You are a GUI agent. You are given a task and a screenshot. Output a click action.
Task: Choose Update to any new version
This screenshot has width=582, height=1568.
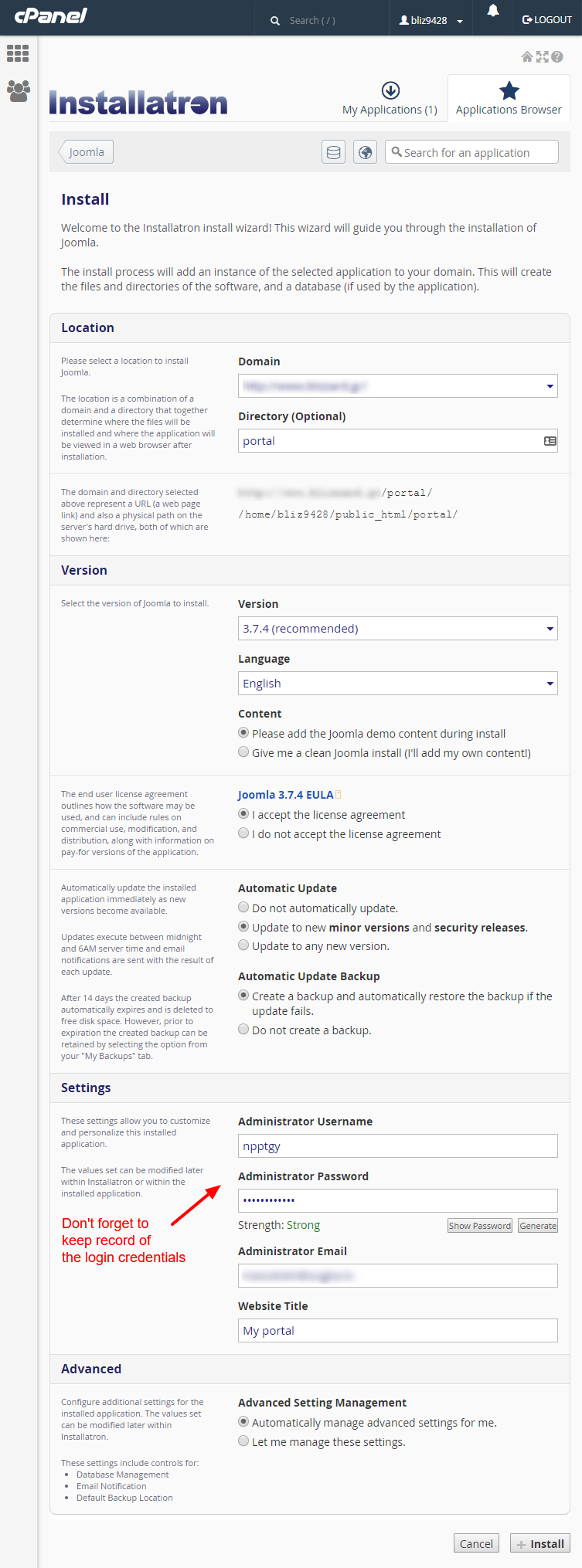coord(243,945)
